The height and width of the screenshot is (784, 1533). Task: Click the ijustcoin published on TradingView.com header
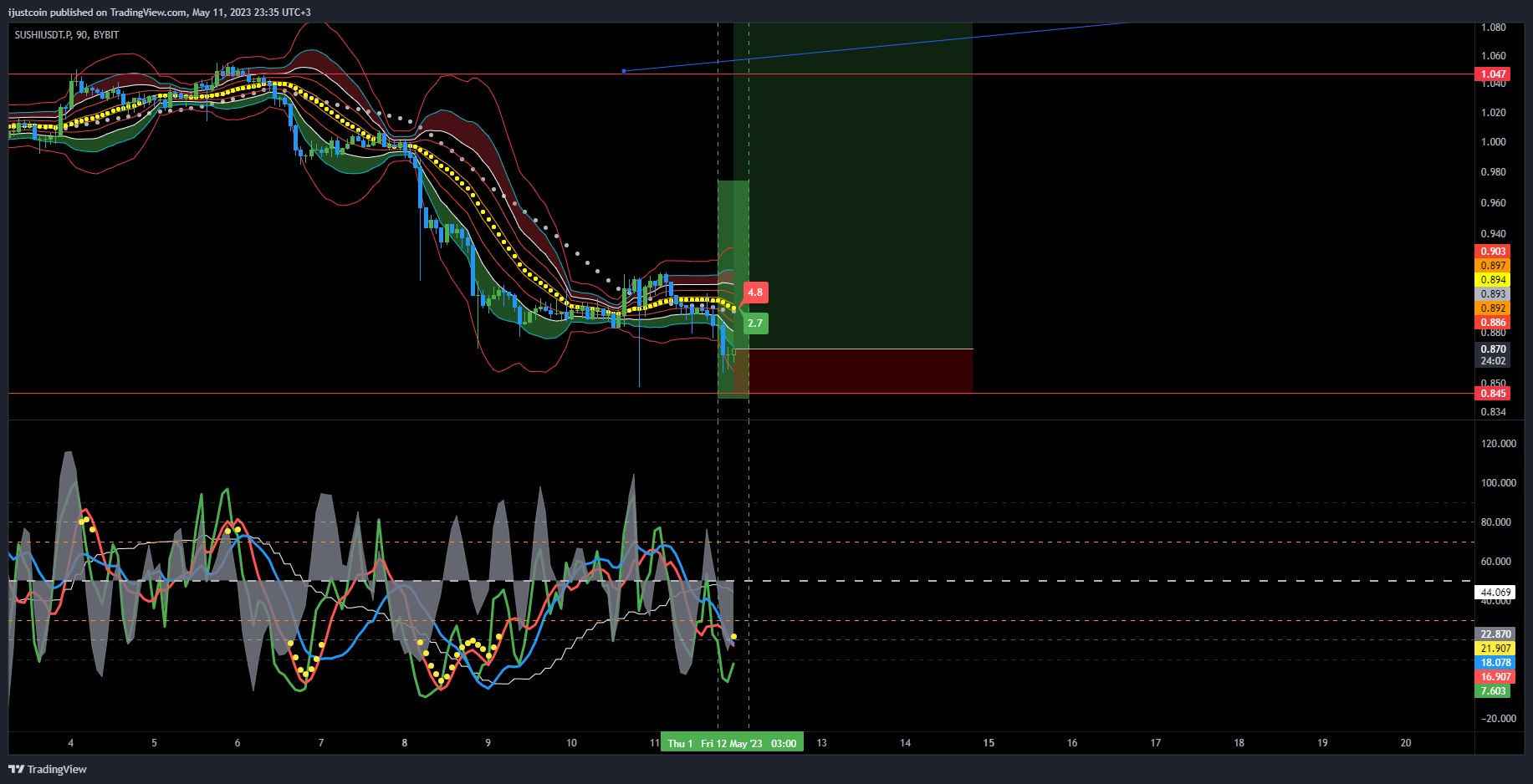tap(159, 13)
